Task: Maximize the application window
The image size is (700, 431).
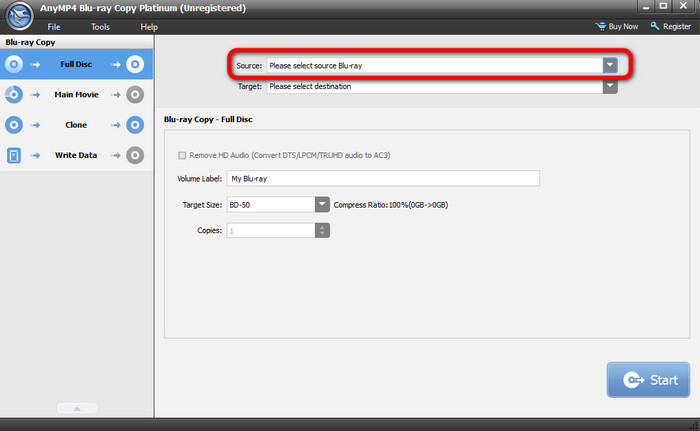Action: point(663,6)
